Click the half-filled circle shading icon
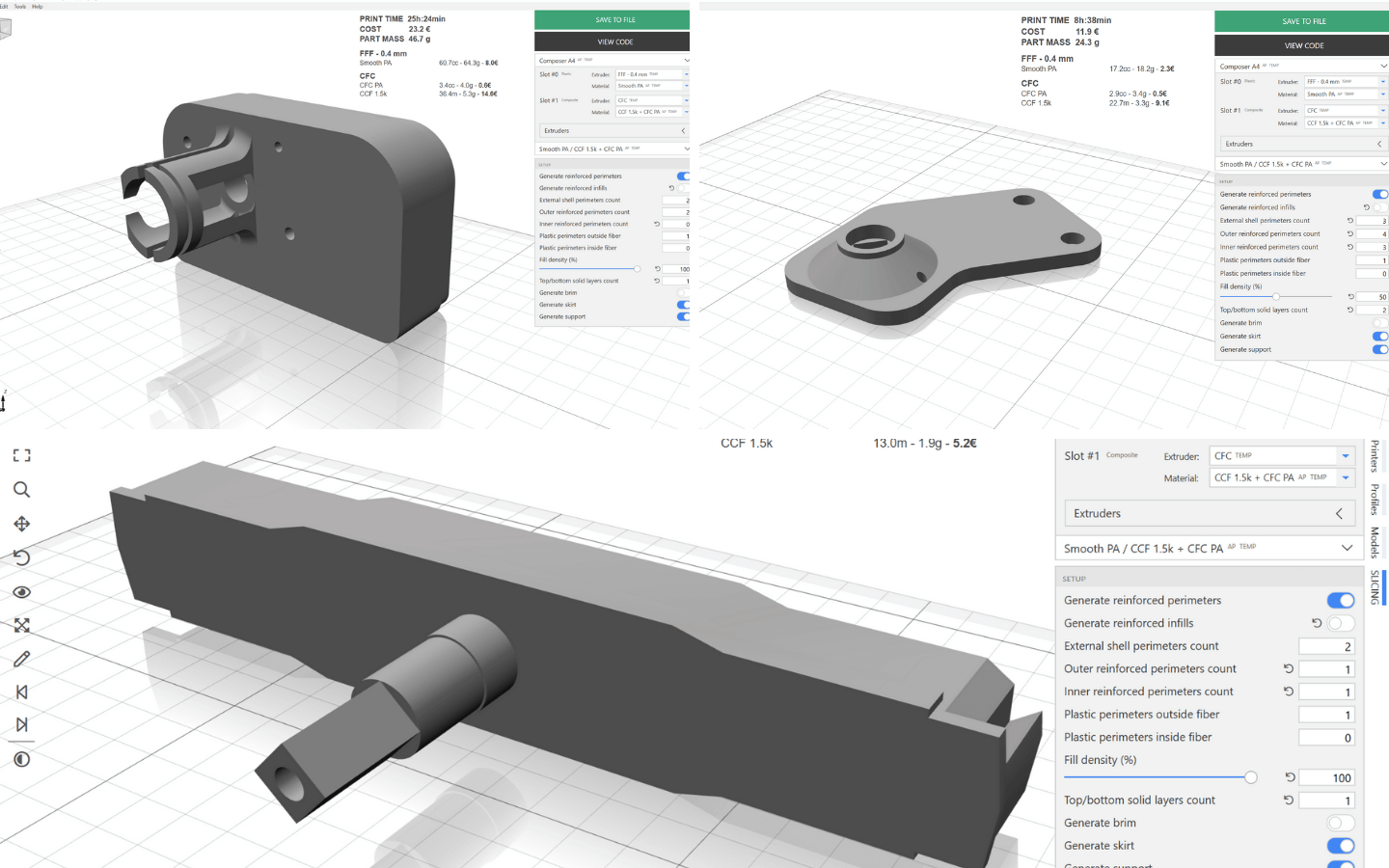 21,760
